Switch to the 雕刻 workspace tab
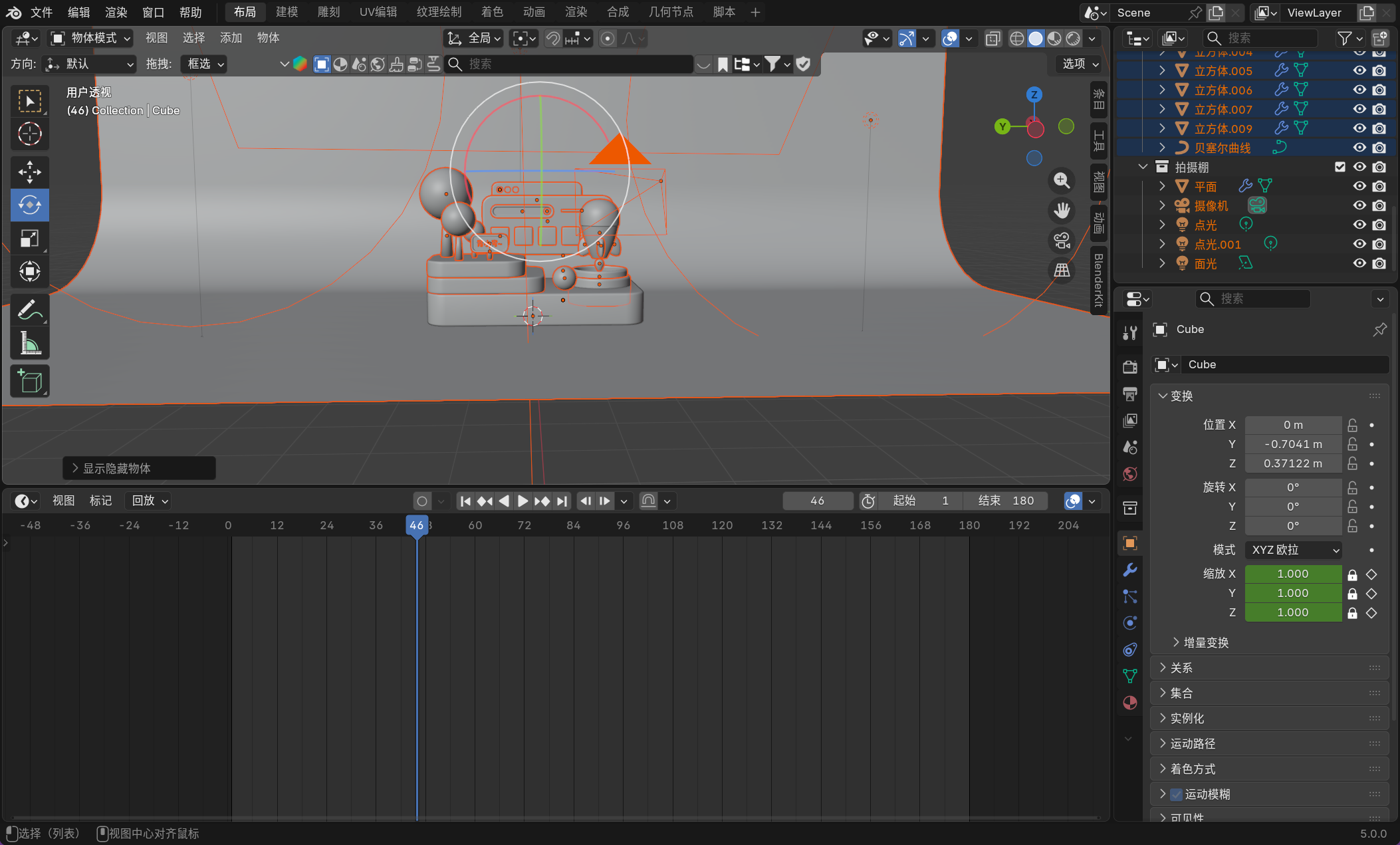Viewport: 1400px width, 845px height. click(328, 12)
